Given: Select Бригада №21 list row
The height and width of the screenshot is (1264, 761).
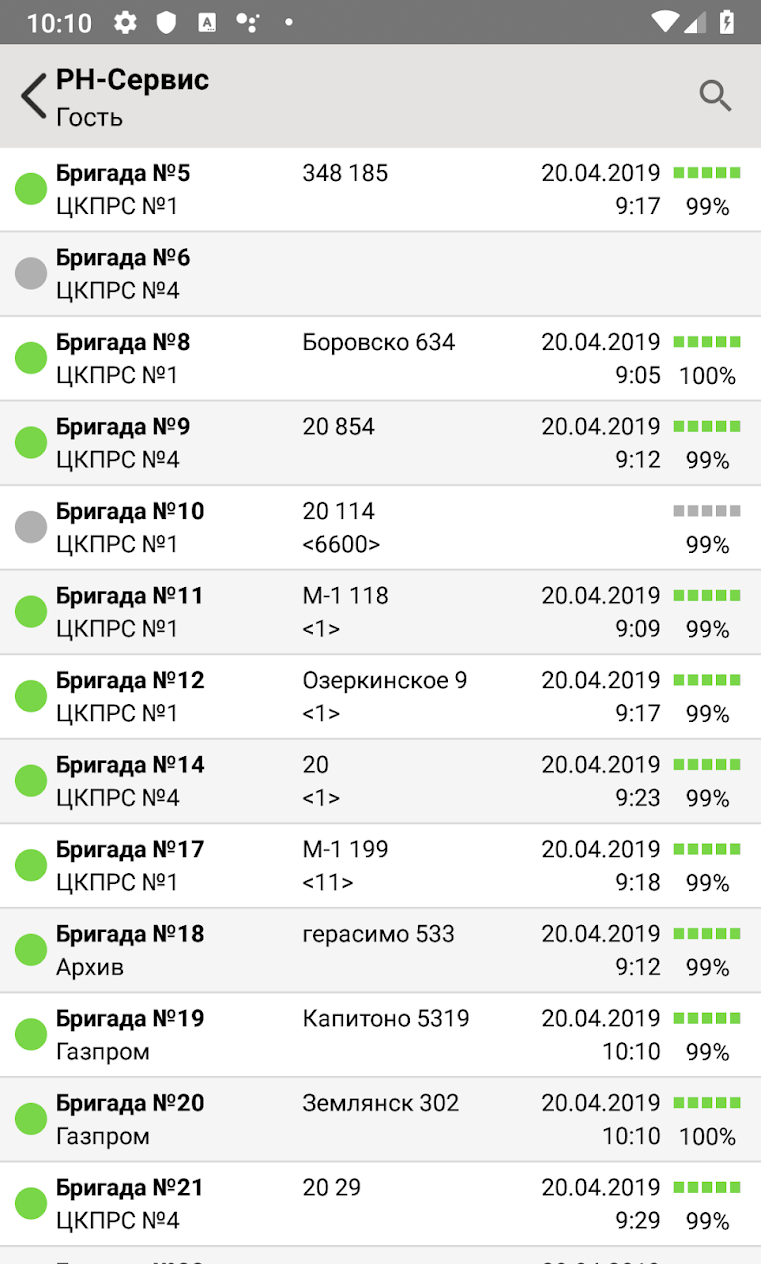Looking at the screenshot, I should pos(380,1204).
